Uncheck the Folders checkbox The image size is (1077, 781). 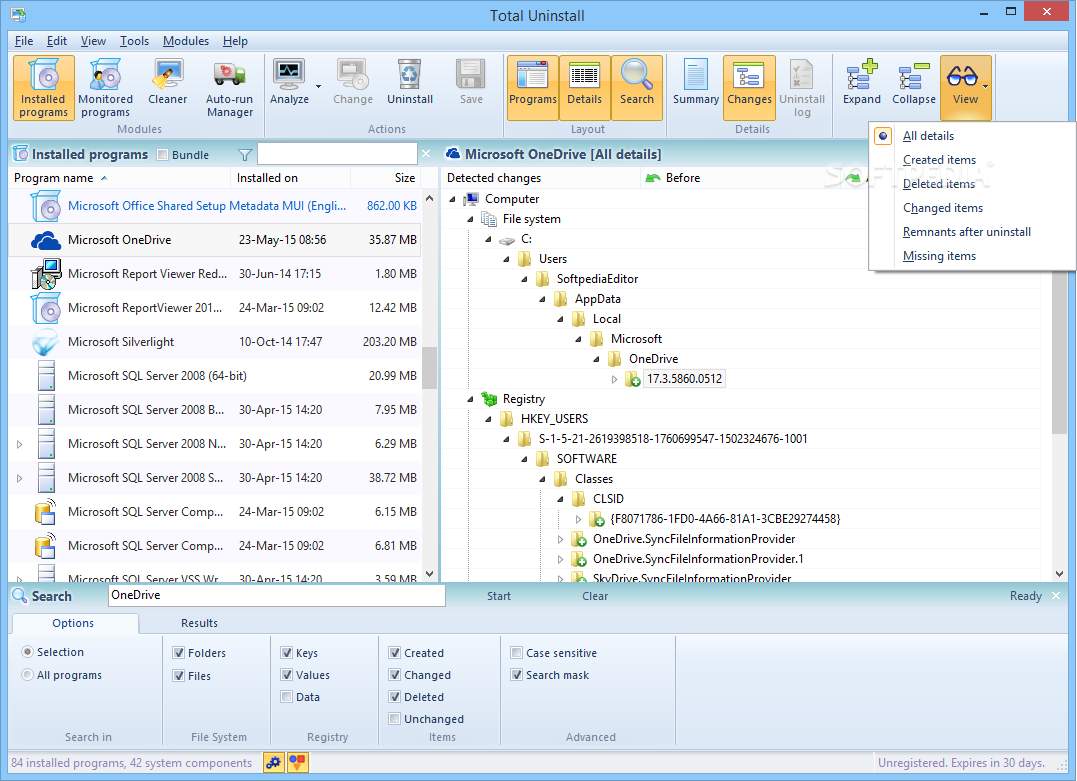click(x=179, y=653)
